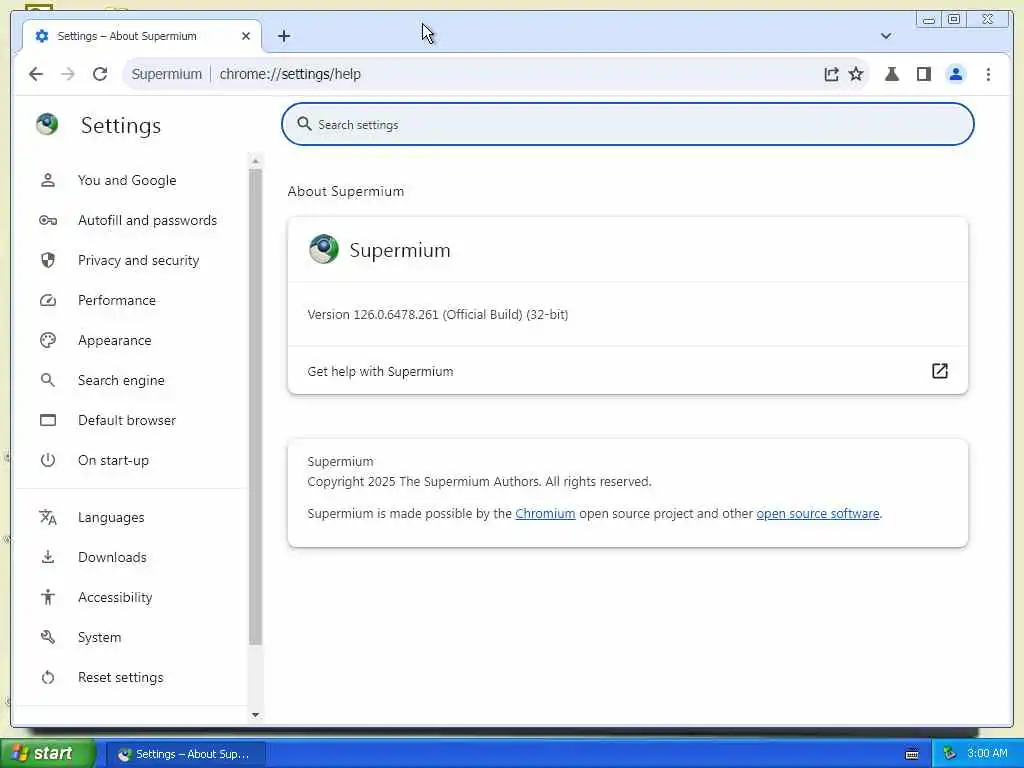
Task: Reload the settings page
Action: coord(100,74)
